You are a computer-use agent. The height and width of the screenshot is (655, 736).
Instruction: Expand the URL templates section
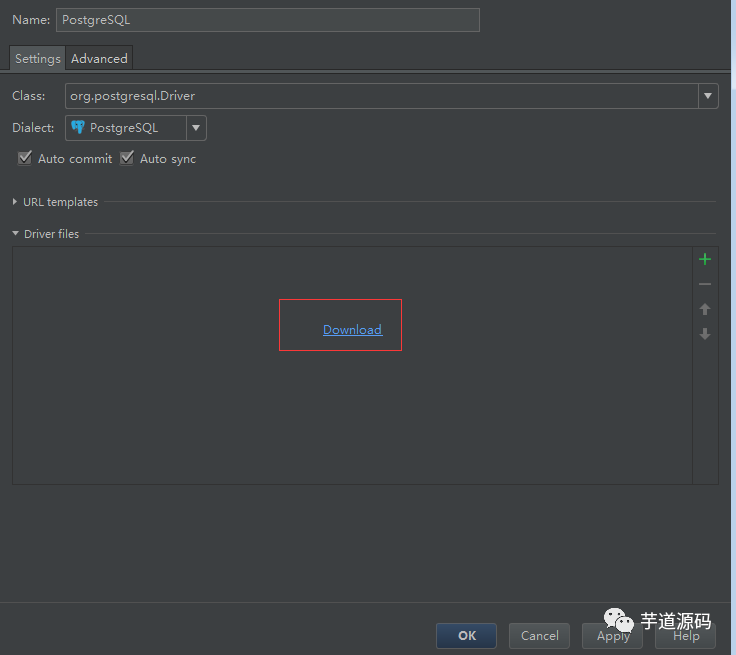pyautogui.click(x=15, y=202)
